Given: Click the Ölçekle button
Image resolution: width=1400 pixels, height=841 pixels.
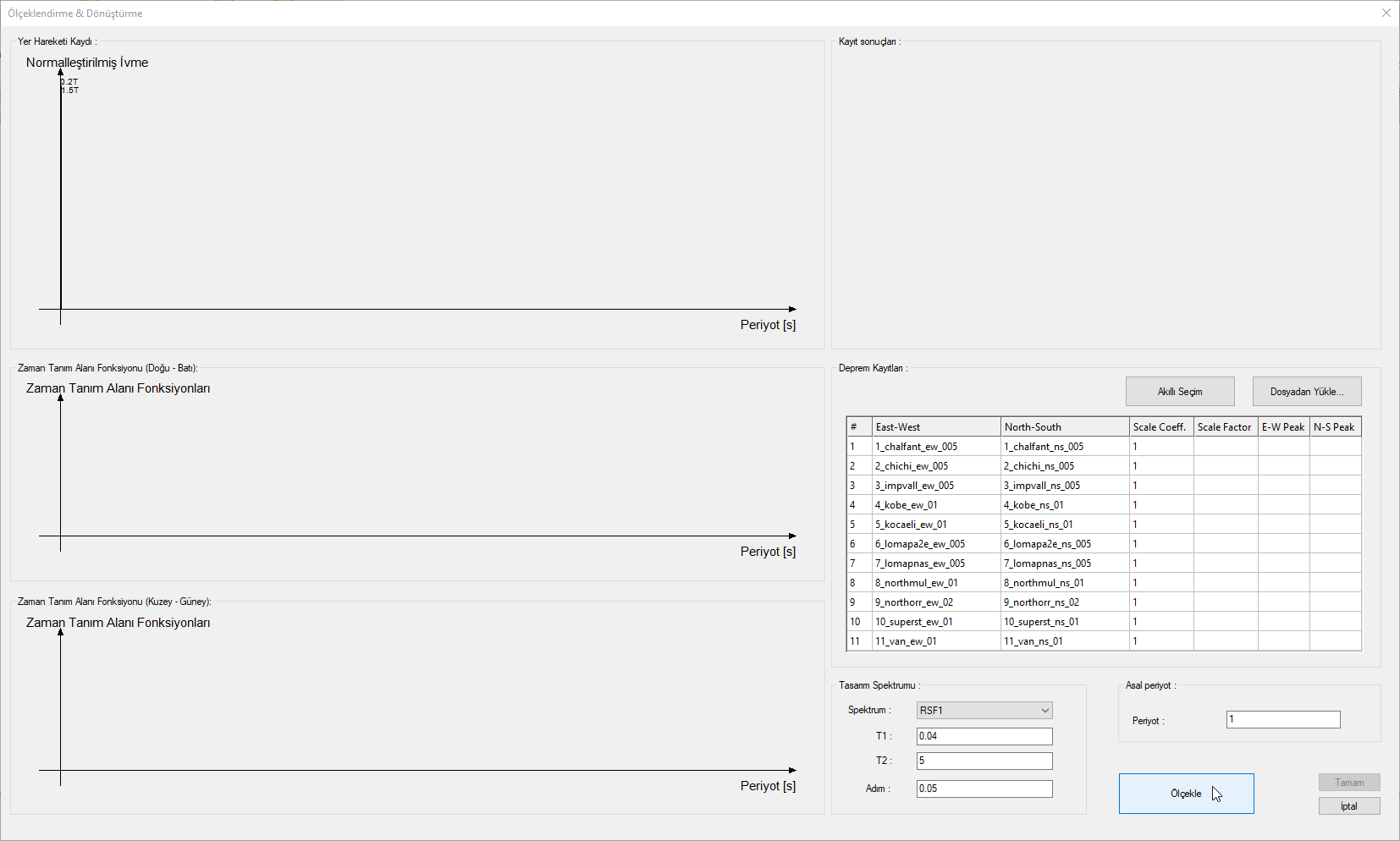Looking at the screenshot, I should tap(1186, 794).
